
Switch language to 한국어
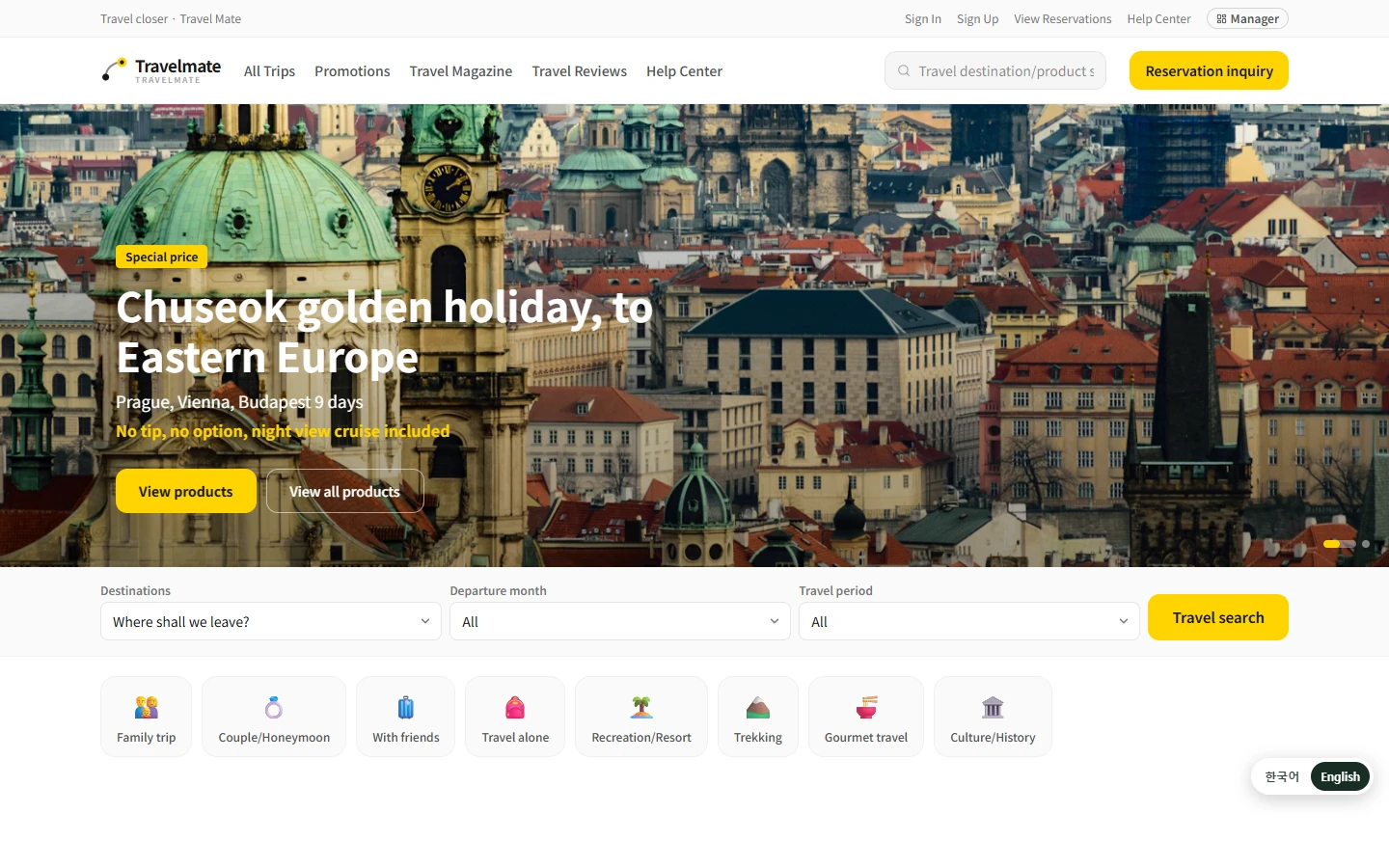click(1282, 776)
